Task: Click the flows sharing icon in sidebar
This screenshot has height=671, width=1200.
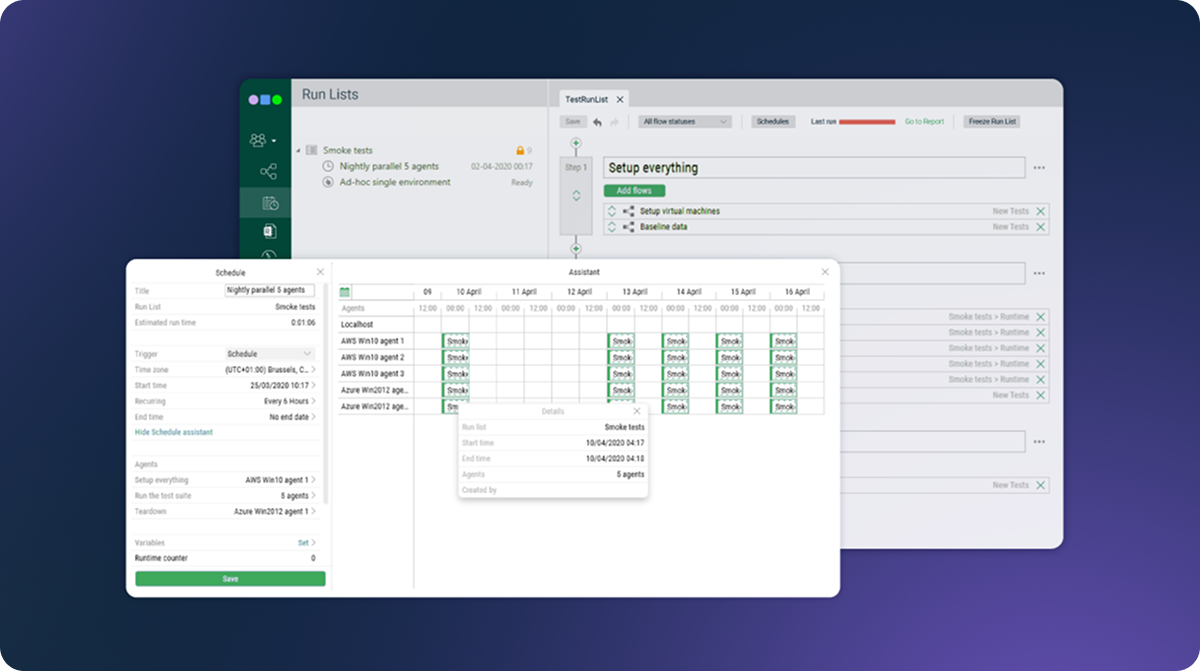Action: click(267, 172)
